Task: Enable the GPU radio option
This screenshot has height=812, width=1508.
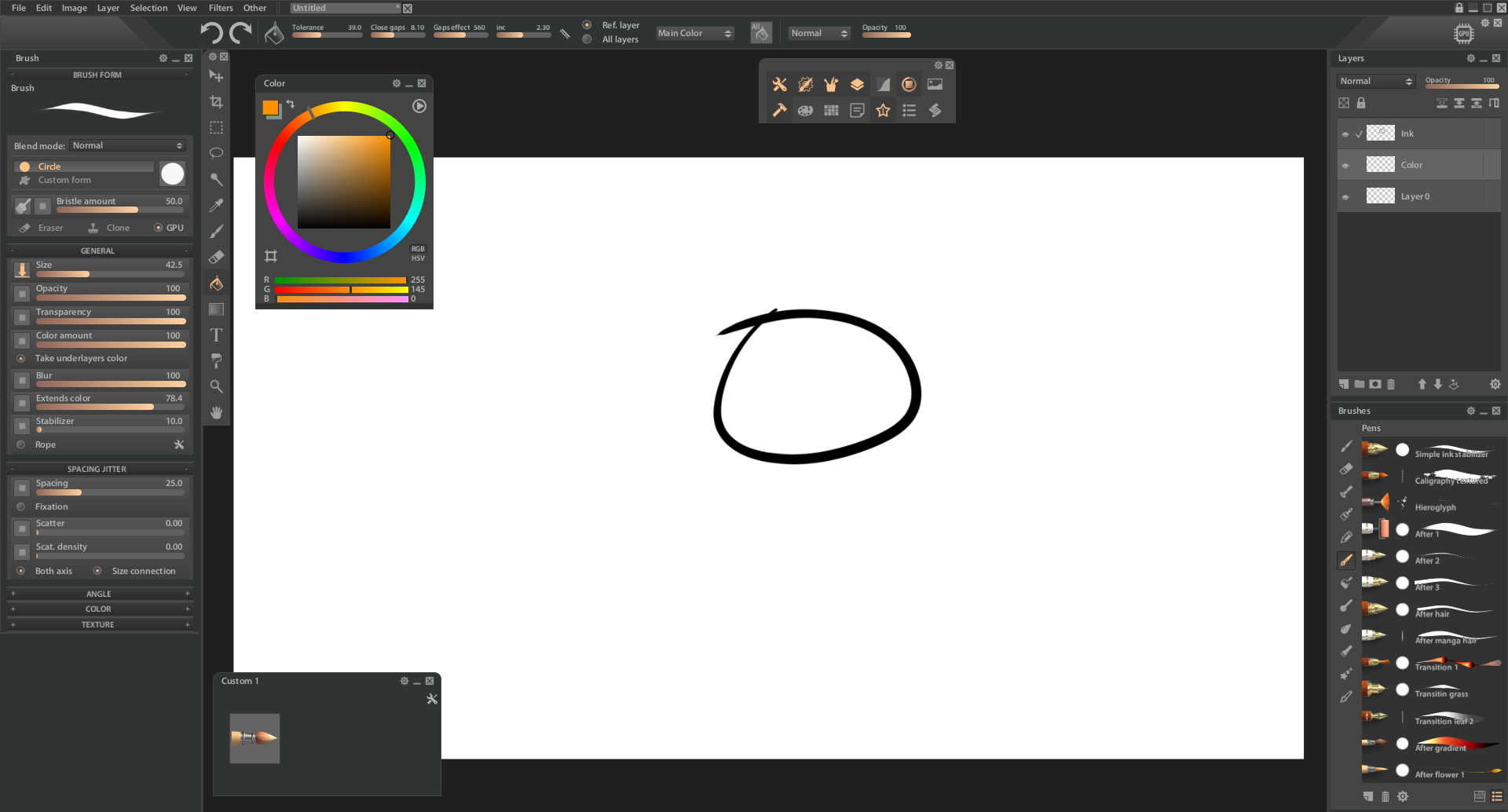Action: coord(158,228)
